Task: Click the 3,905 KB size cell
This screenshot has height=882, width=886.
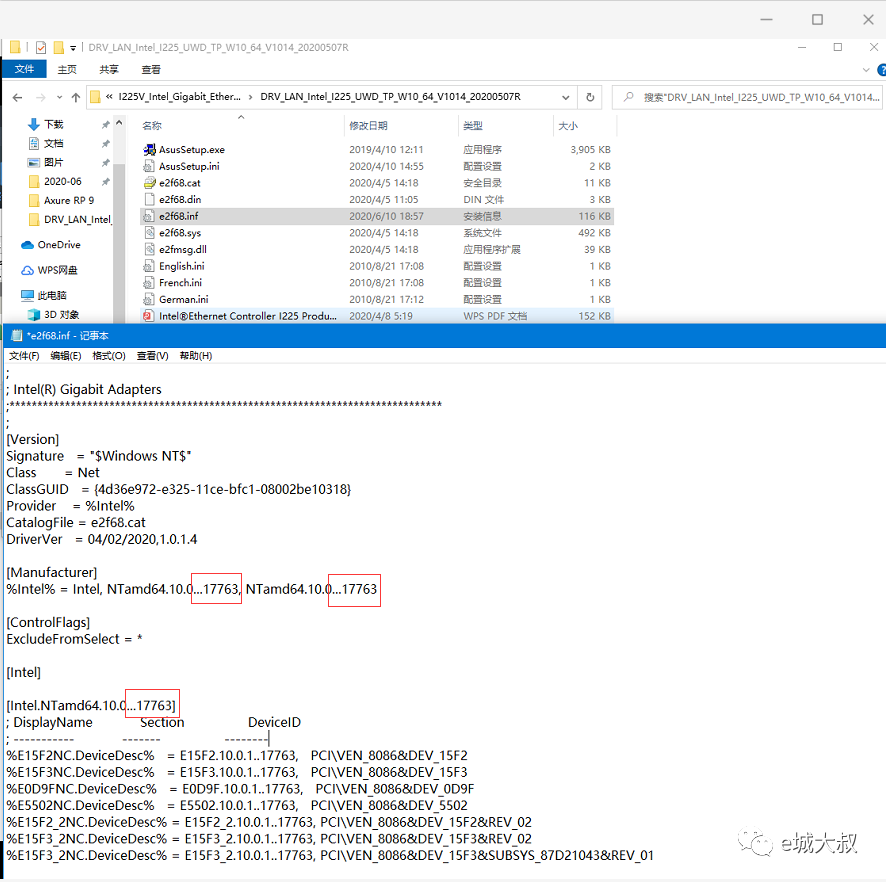Action: coord(590,150)
